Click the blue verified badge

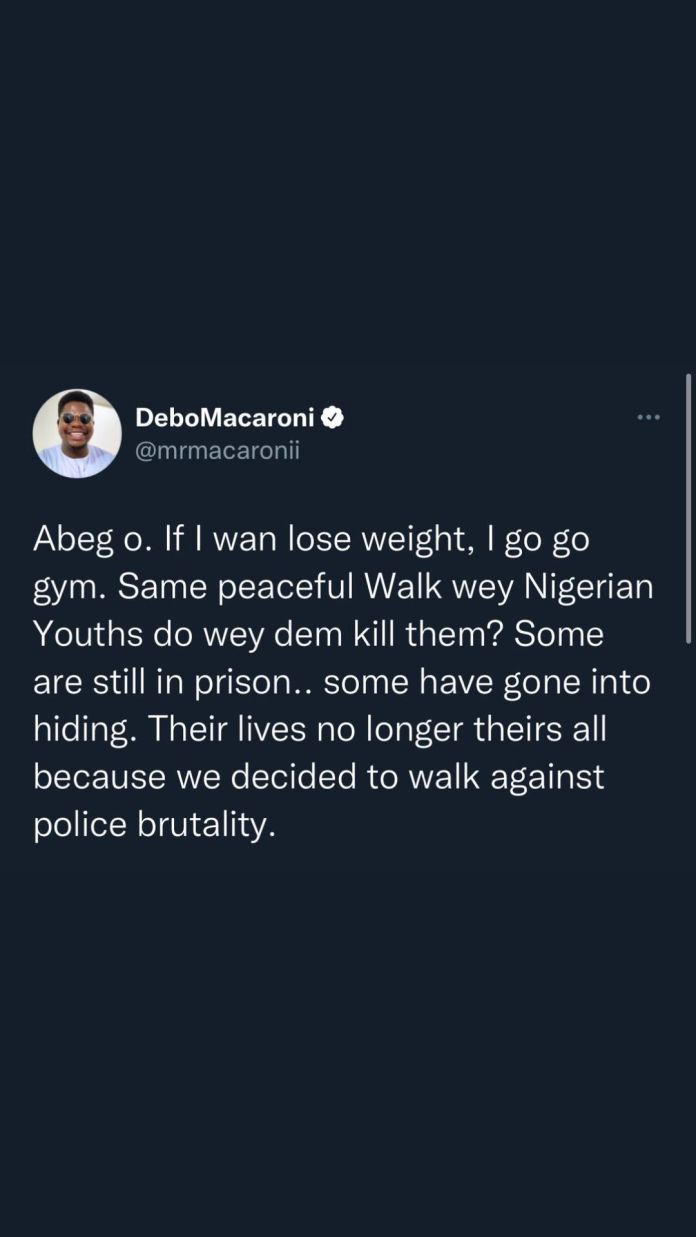[x=333, y=418]
